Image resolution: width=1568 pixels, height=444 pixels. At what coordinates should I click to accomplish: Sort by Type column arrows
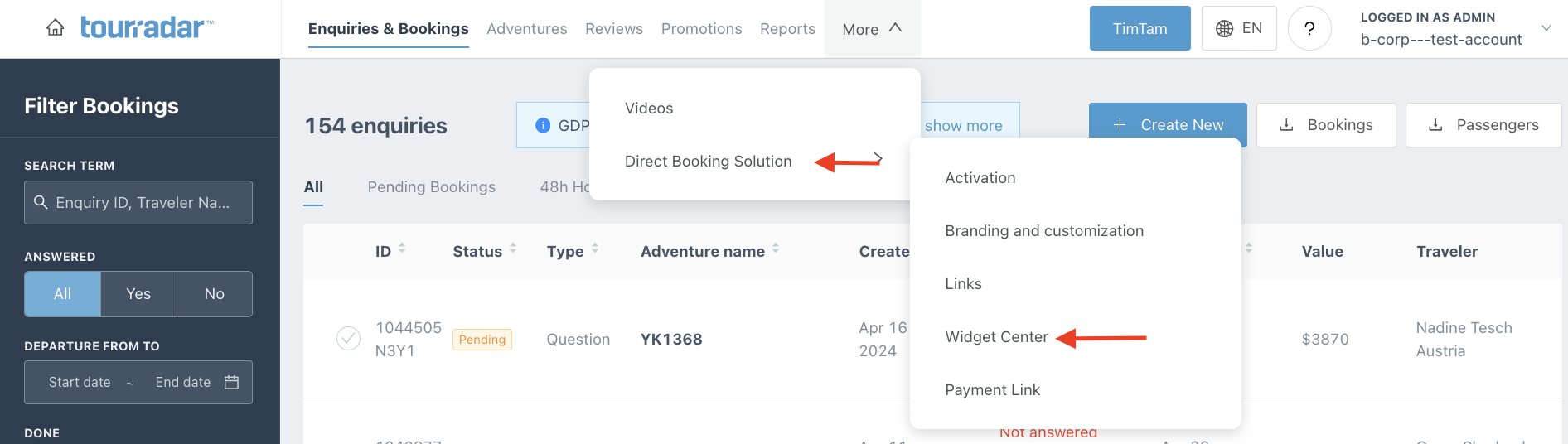(x=595, y=248)
